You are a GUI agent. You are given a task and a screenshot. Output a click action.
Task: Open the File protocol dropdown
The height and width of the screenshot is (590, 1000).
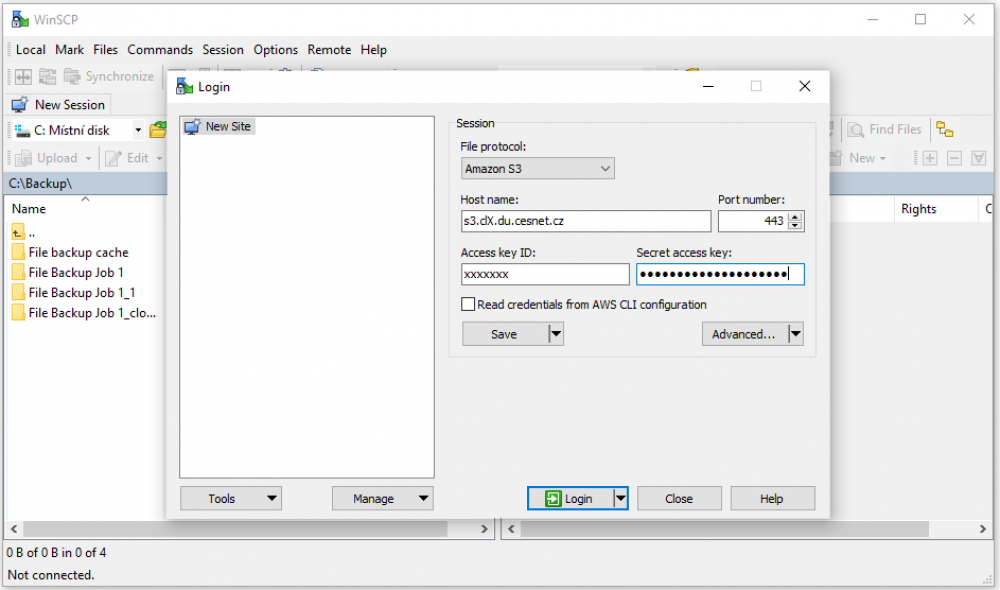click(538, 169)
